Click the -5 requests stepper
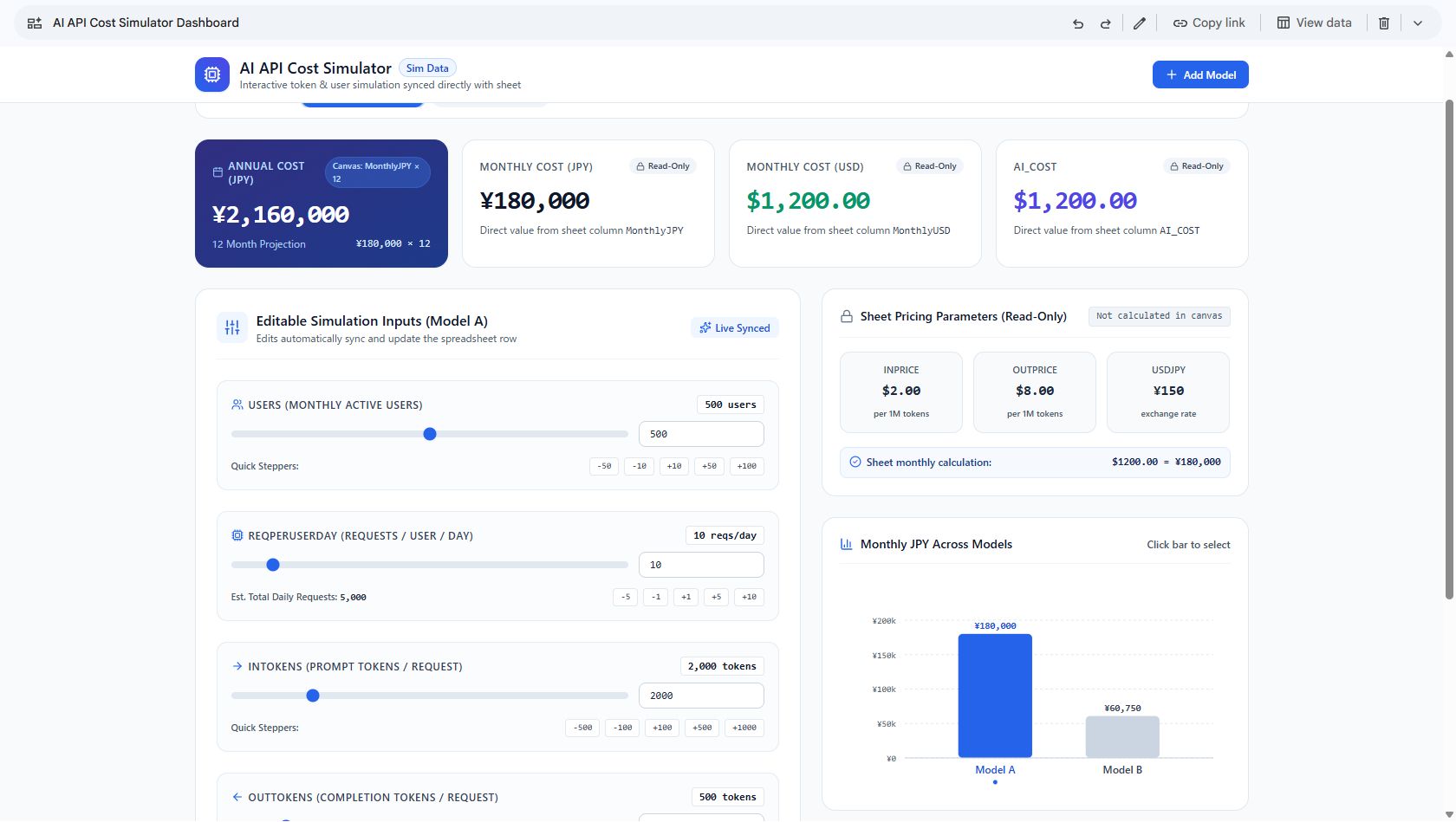This screenshot has width=1456, height=822. (x=625, y=597)
